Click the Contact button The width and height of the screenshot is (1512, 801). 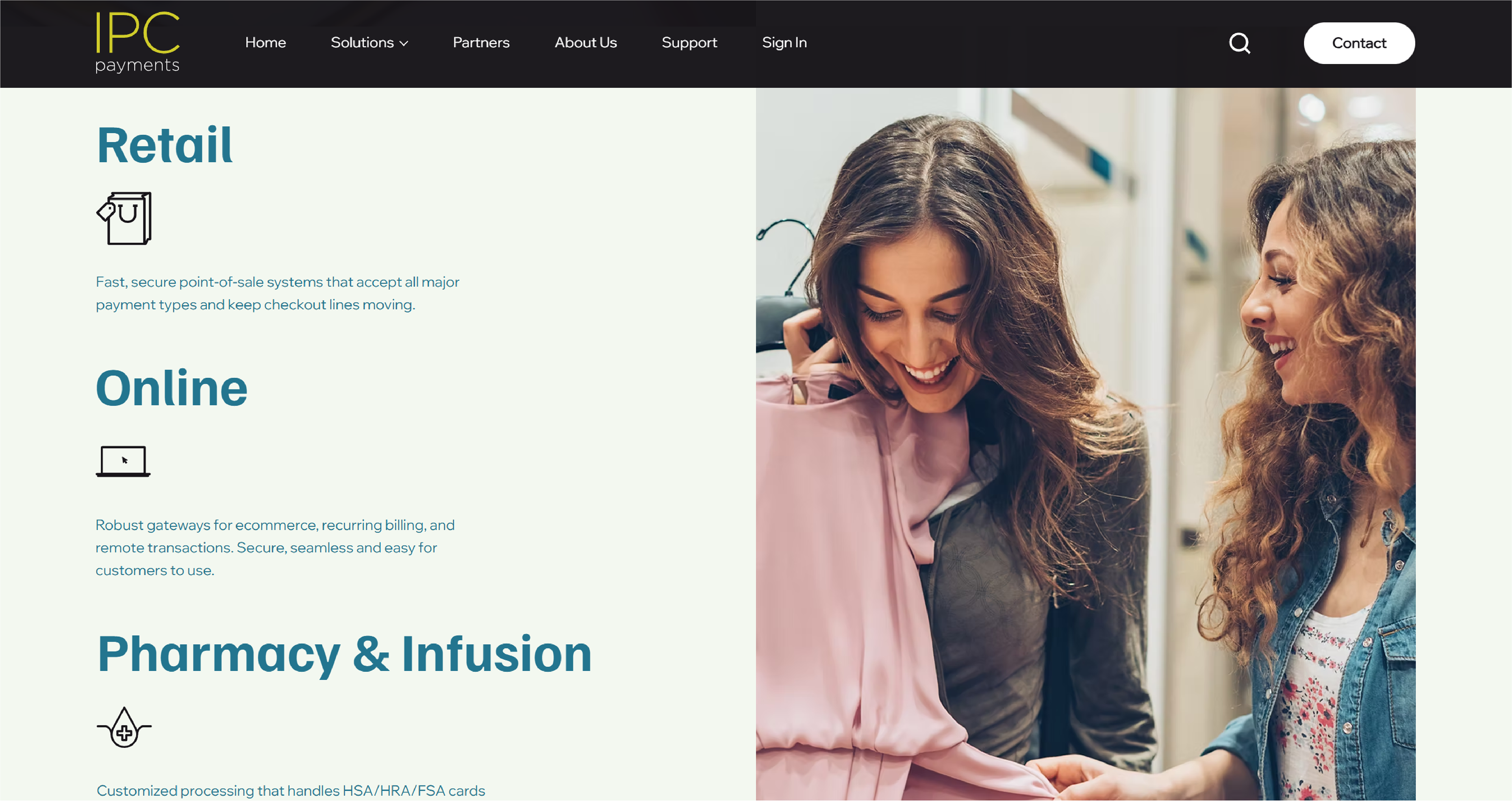1359,43
